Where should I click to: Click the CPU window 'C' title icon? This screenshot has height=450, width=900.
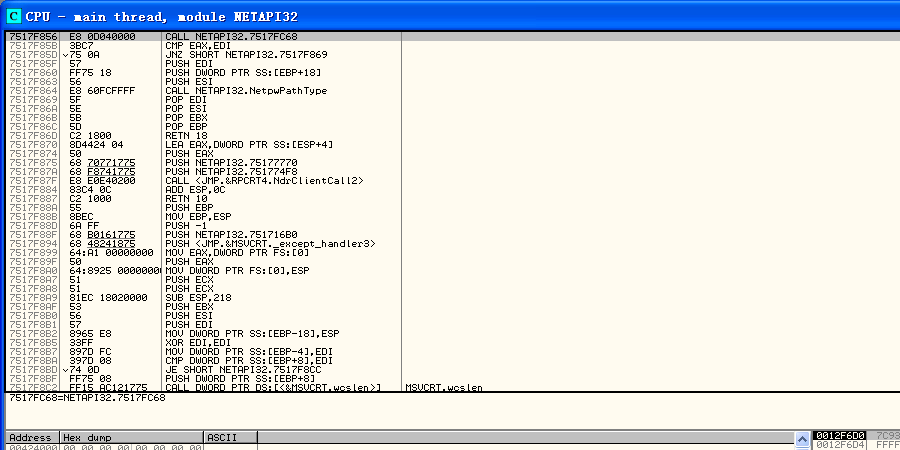[14, 16]
